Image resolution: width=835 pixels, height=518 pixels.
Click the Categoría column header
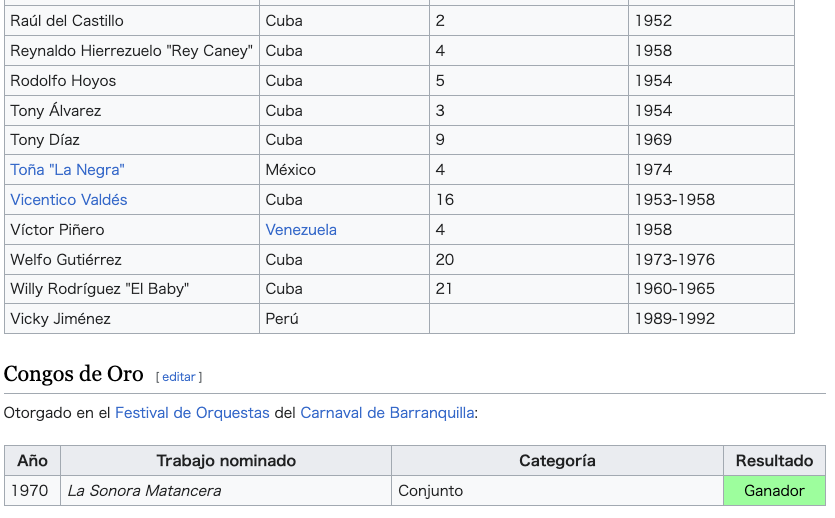pyautogui.click(x=557, y=461)
